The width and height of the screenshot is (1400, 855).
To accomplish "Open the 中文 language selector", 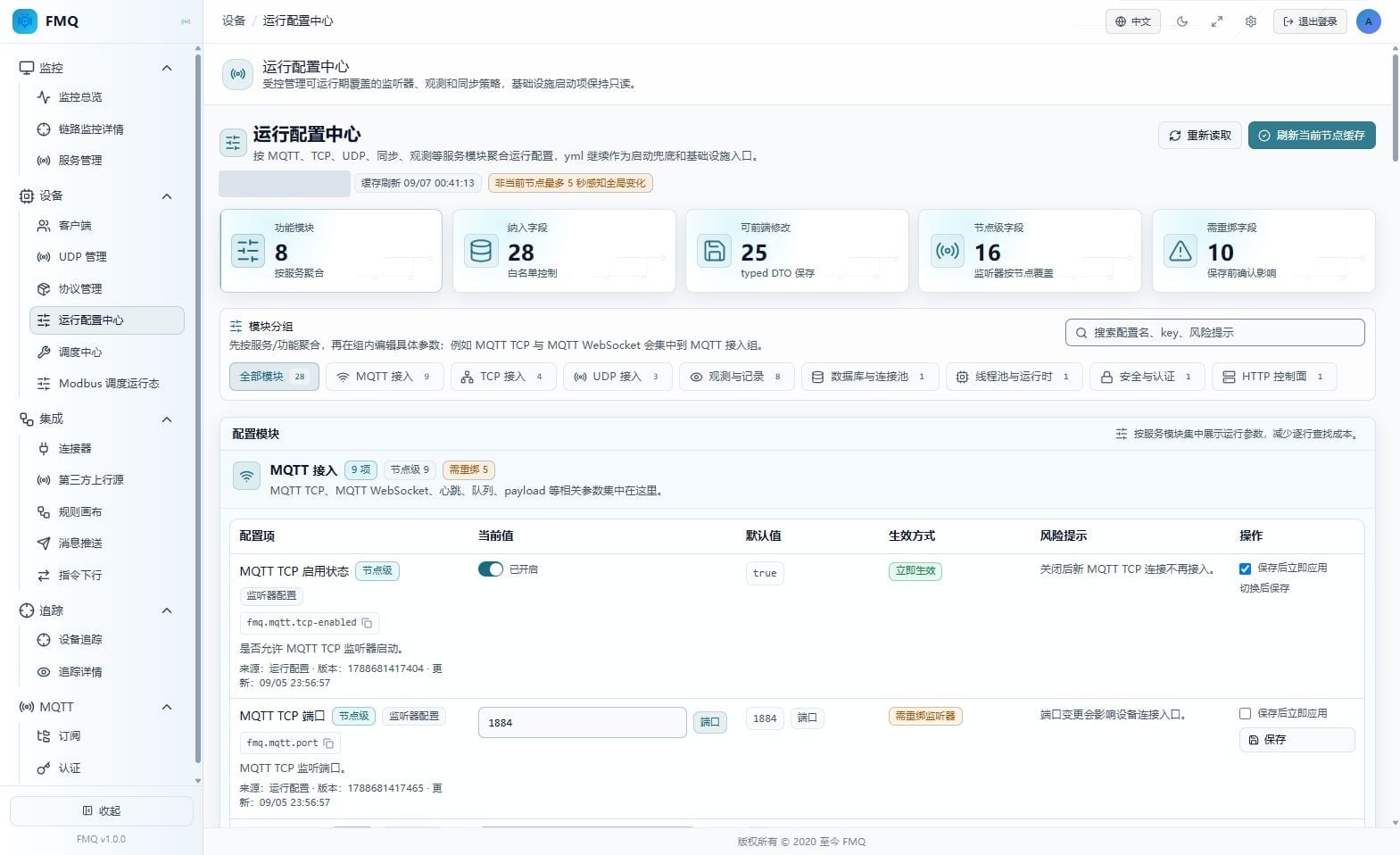I will 1133,21.
